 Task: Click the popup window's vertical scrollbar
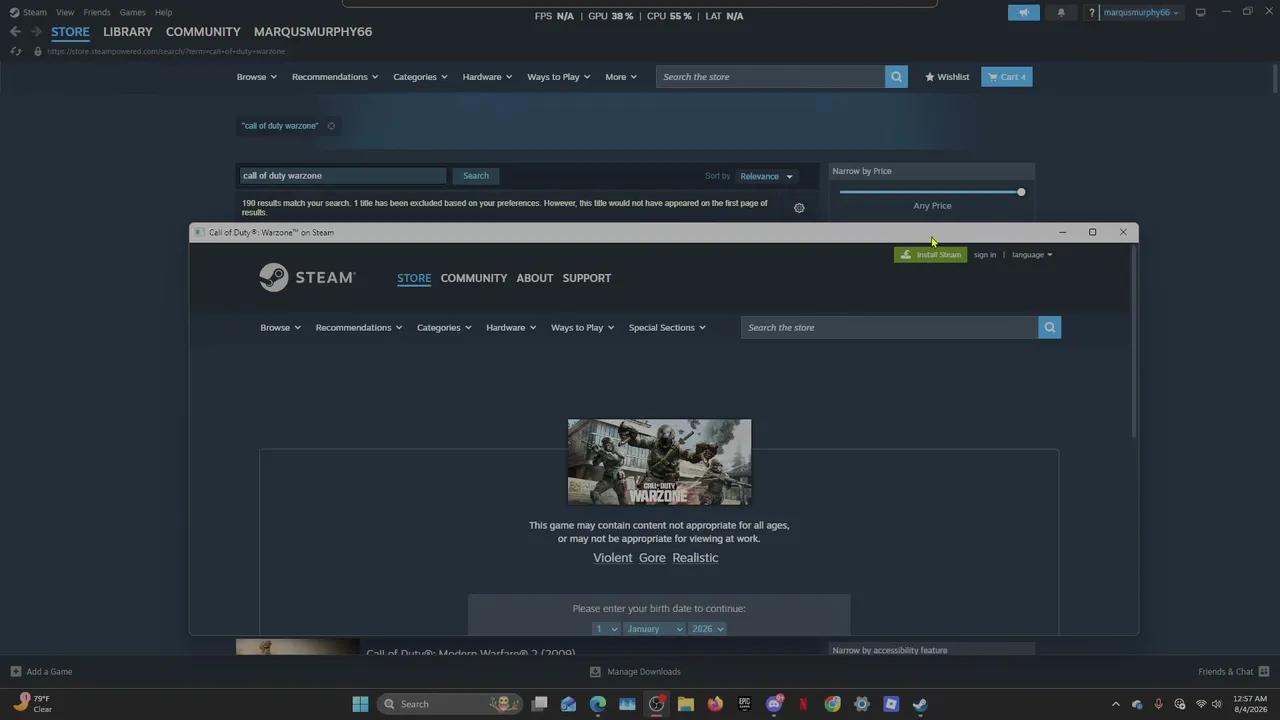(x=1134, y=341)
